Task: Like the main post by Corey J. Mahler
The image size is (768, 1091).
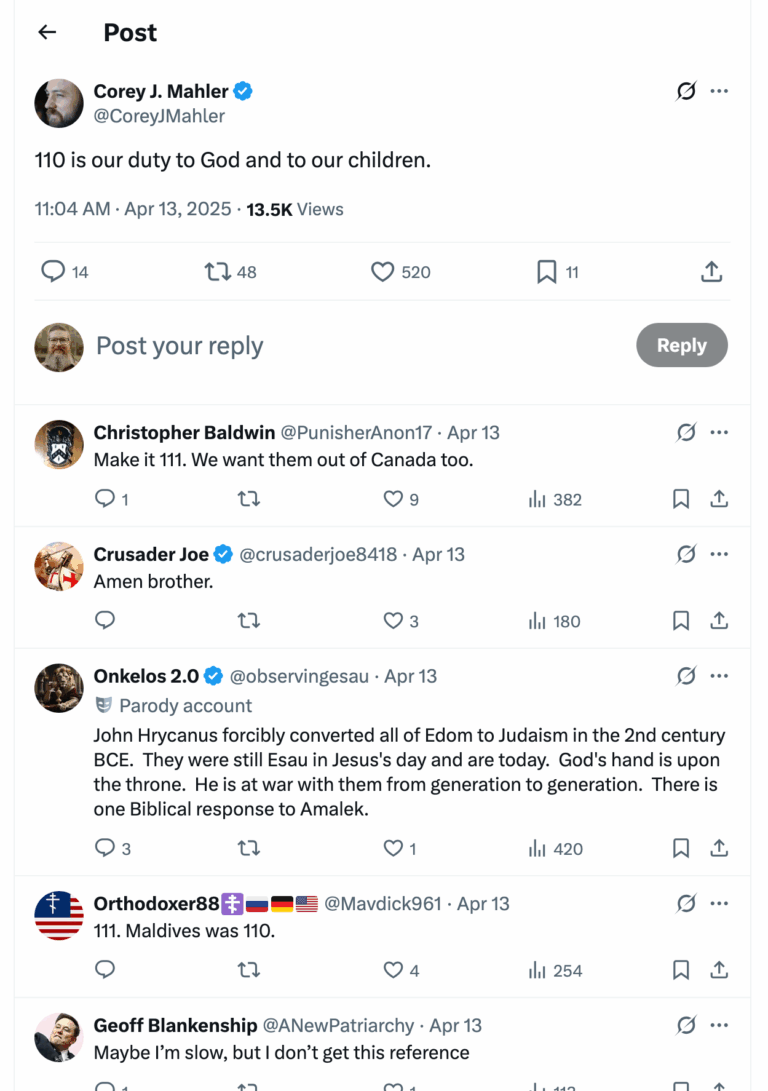Action: (382, 271)
